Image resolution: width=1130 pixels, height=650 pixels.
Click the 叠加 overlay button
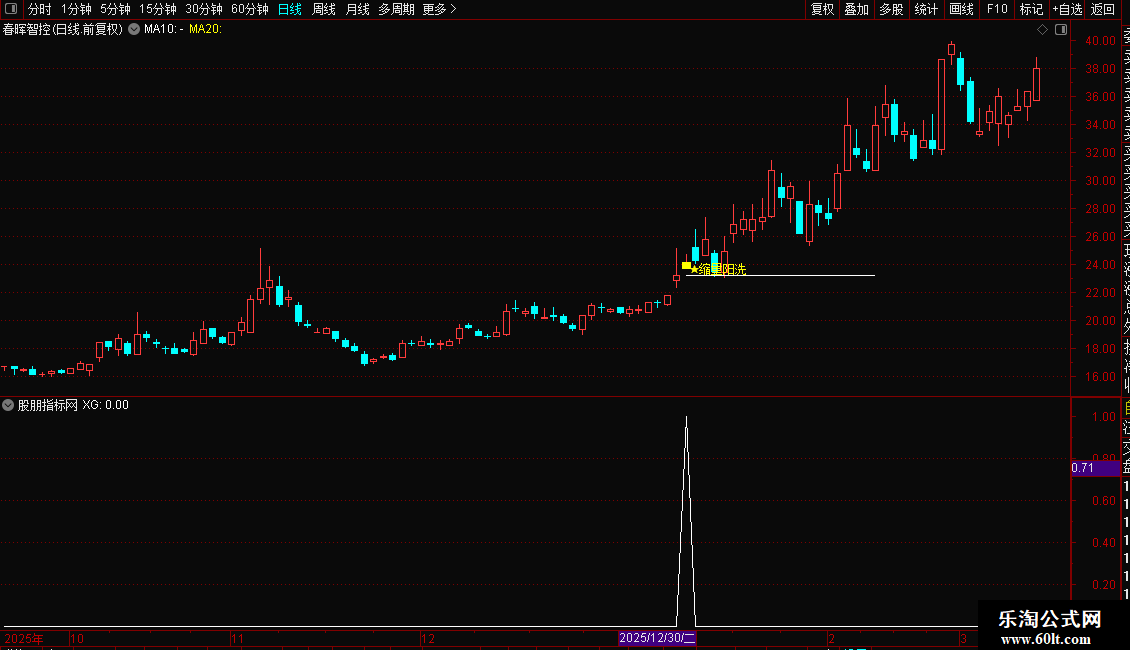click(857, 9)
